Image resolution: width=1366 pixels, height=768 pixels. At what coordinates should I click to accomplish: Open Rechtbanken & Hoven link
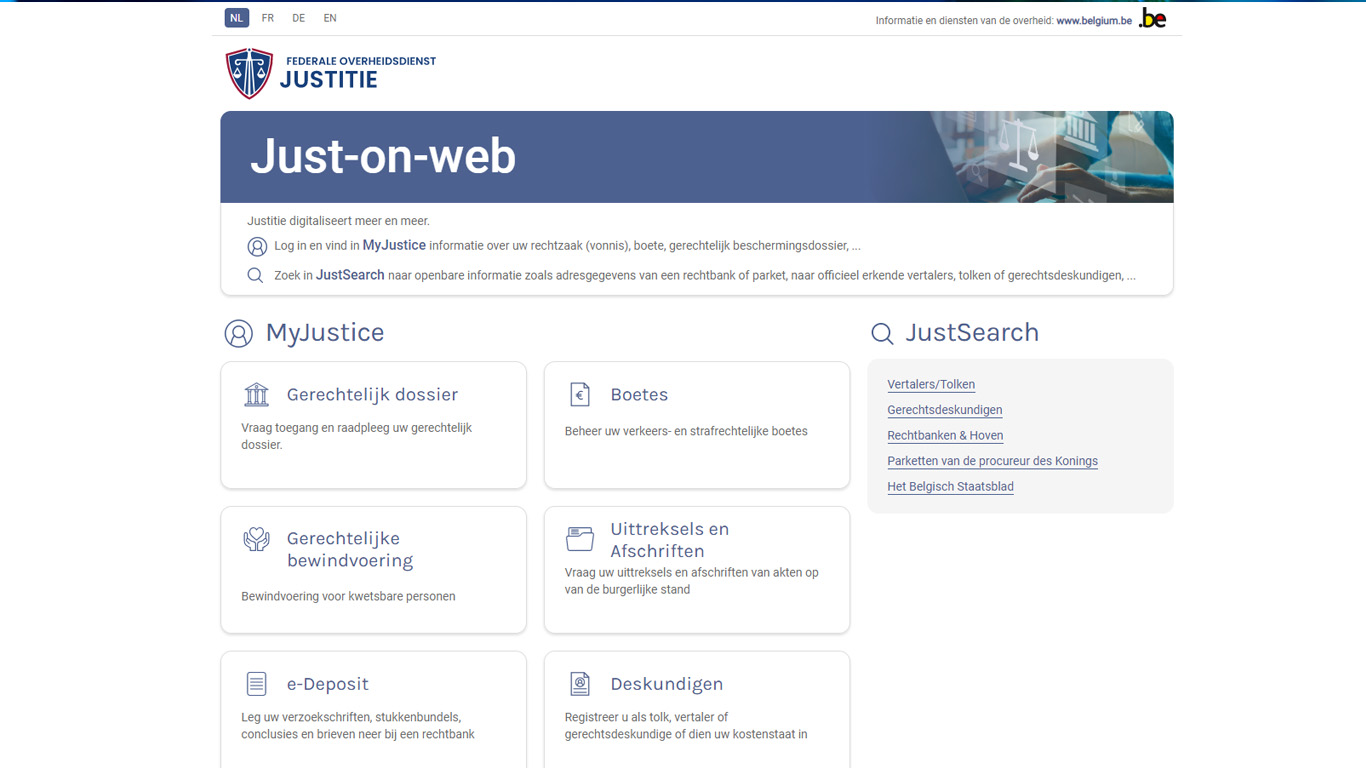(x=945, y=436)
